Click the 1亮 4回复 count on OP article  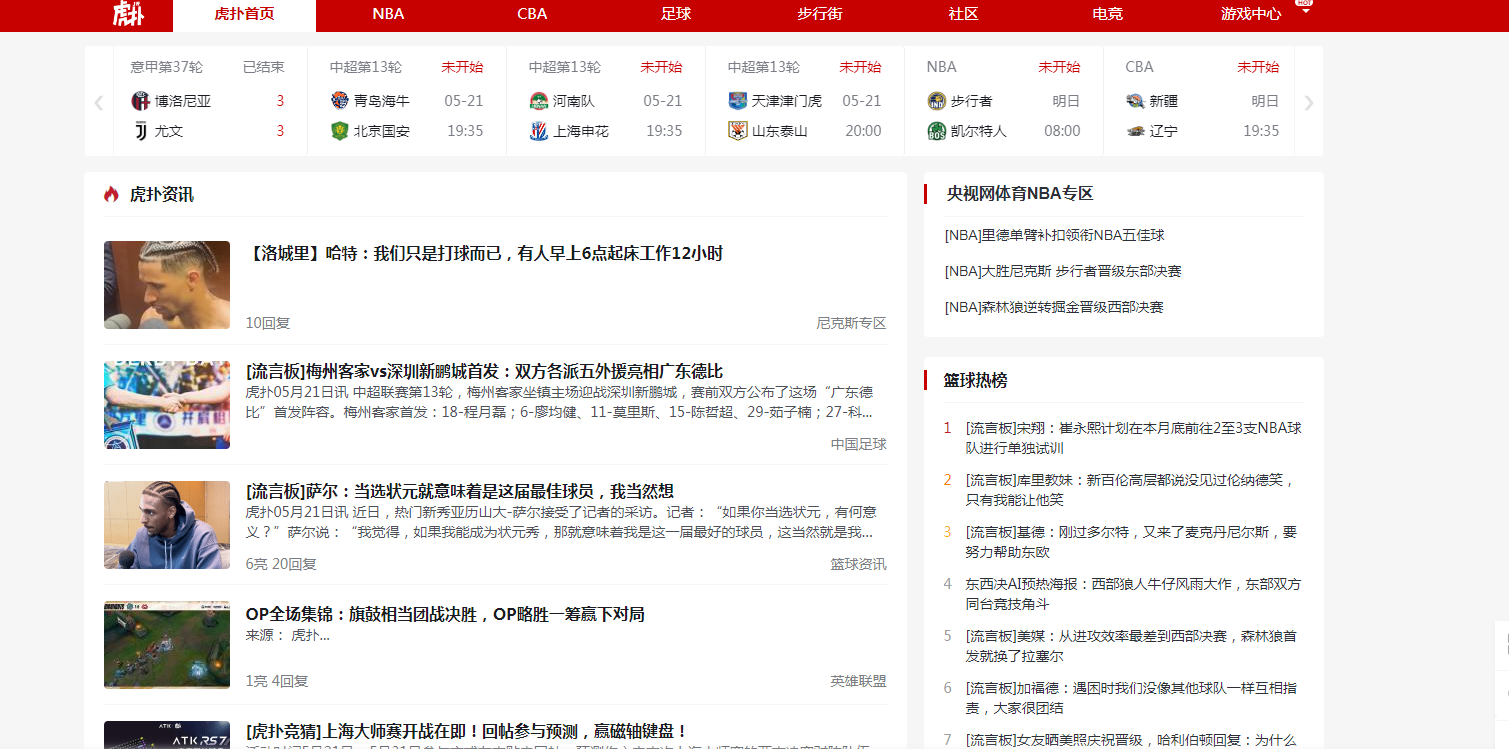pos(277,681)
